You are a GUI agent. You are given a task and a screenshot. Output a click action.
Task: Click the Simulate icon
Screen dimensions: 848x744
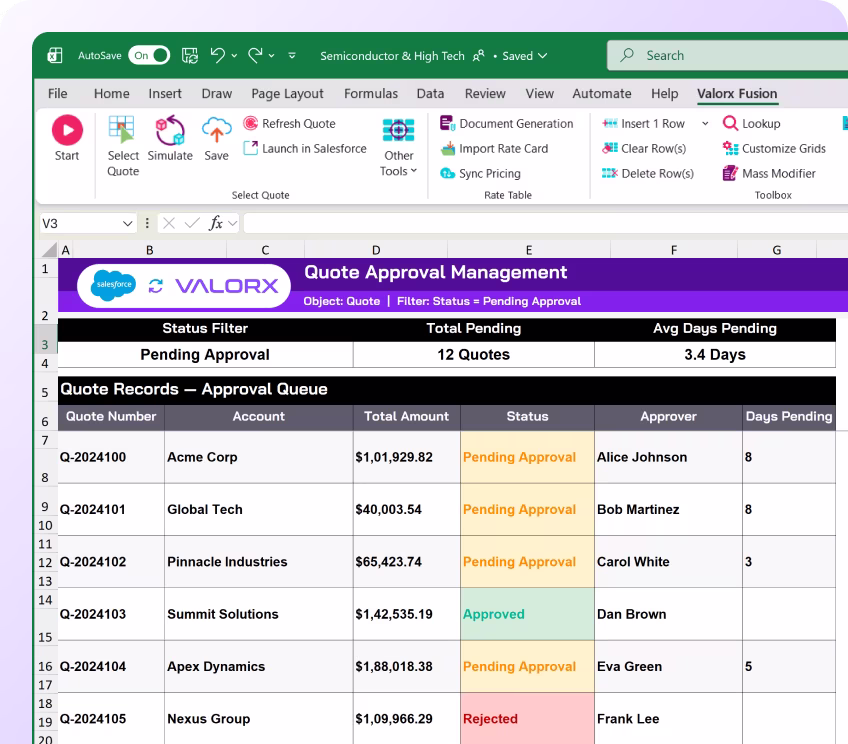pyautogui.click(x=170, y=130)
